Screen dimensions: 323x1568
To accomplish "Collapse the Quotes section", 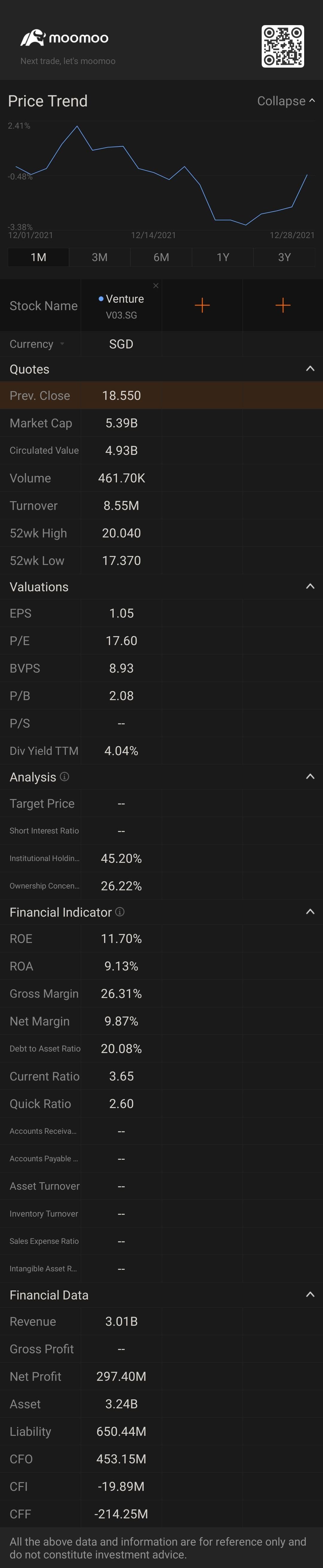I will [310, 369].
